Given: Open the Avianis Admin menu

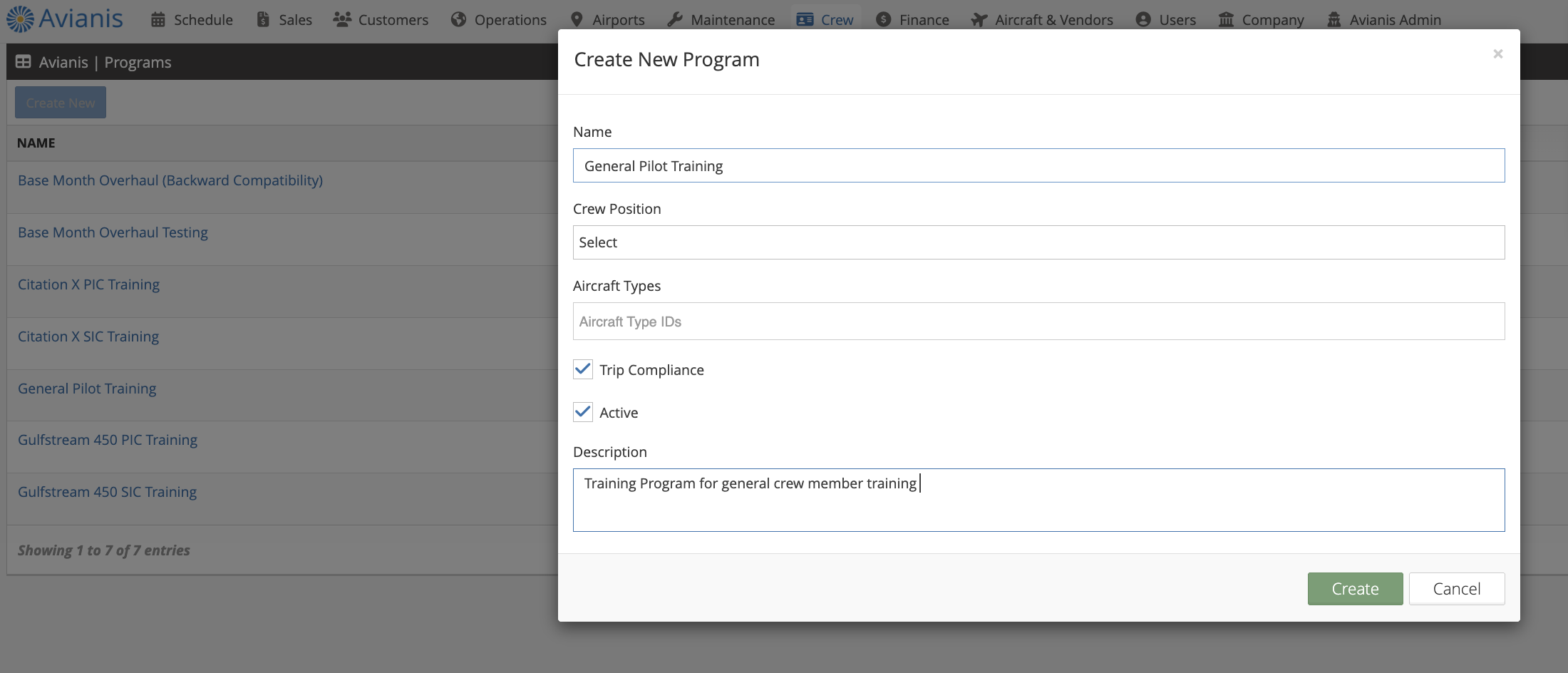Looking at the screenshot, I should (1383, 20).
